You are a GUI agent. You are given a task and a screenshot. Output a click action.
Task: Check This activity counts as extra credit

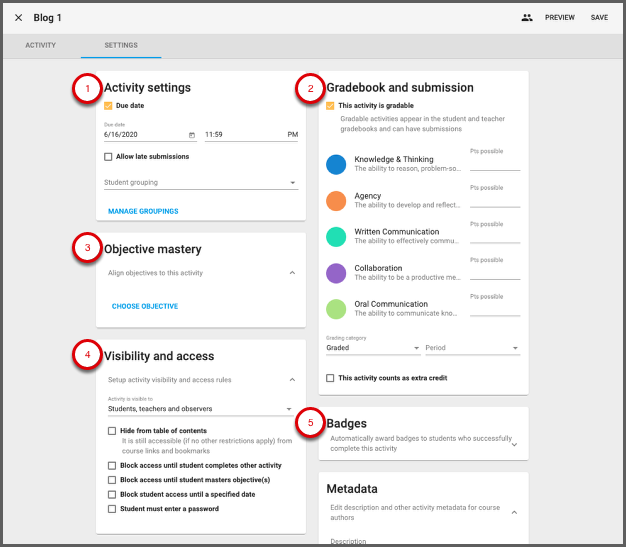coord(331,378)
